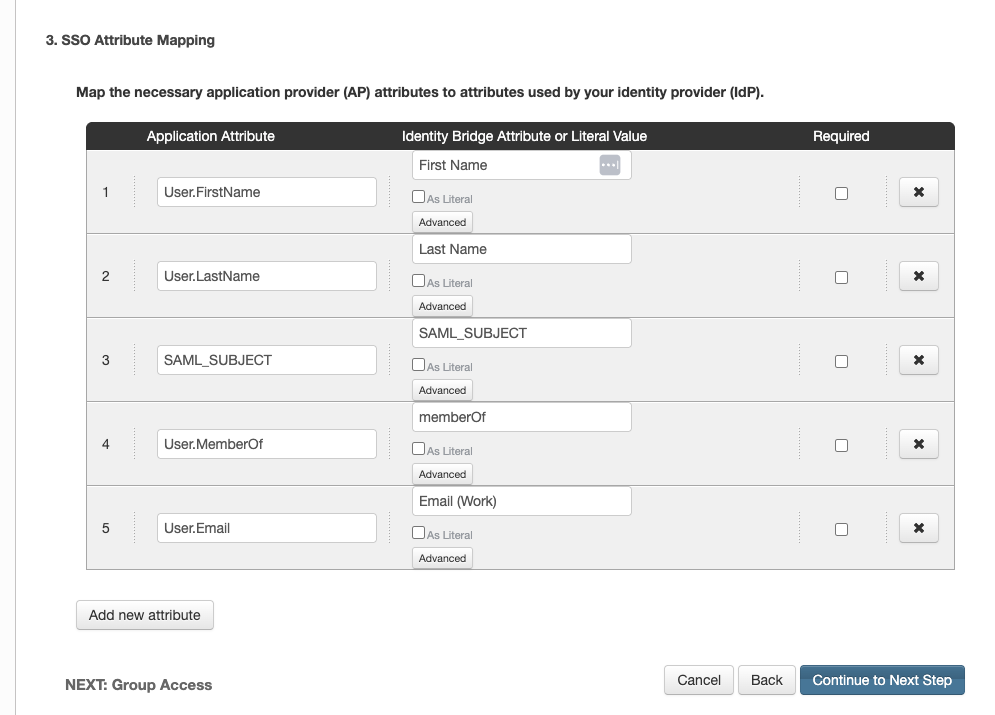Tick Required checkbox for User.MemberOf
Viewport: 995px width, 715px height.
[841, 445]
